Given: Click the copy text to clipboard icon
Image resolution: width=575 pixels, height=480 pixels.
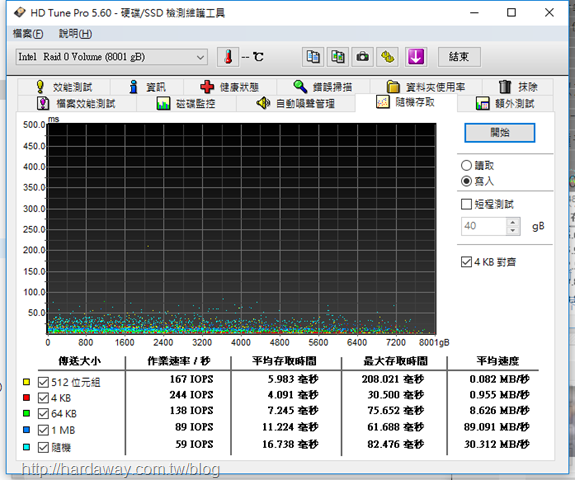Looking at the screenshot, I should pyautogui.click(x=313, y=57).
